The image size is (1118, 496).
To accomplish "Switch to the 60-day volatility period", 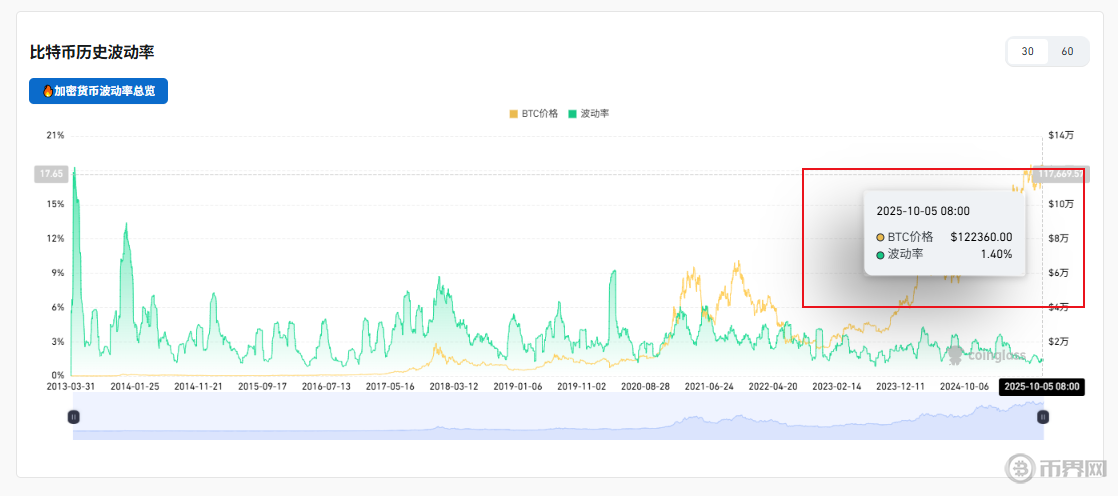I will 1067,51.
